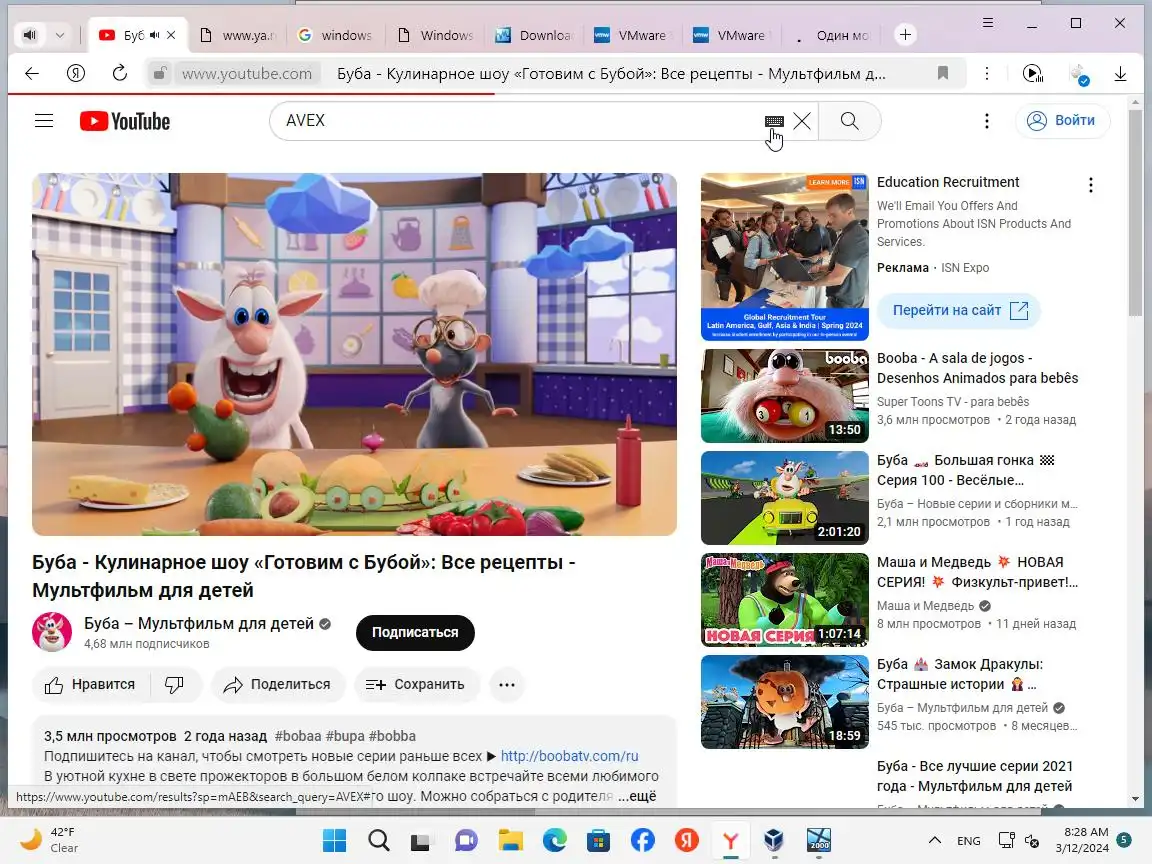Image resolution: width=1152 pixels, height=864 pixels.
Task: Click the site padlock connection icon
Action: point(159,73)
